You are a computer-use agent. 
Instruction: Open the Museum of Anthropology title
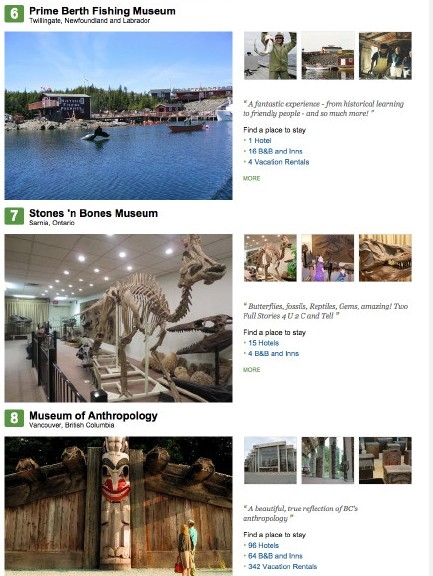pyautogui.click(x=93, y=416)
